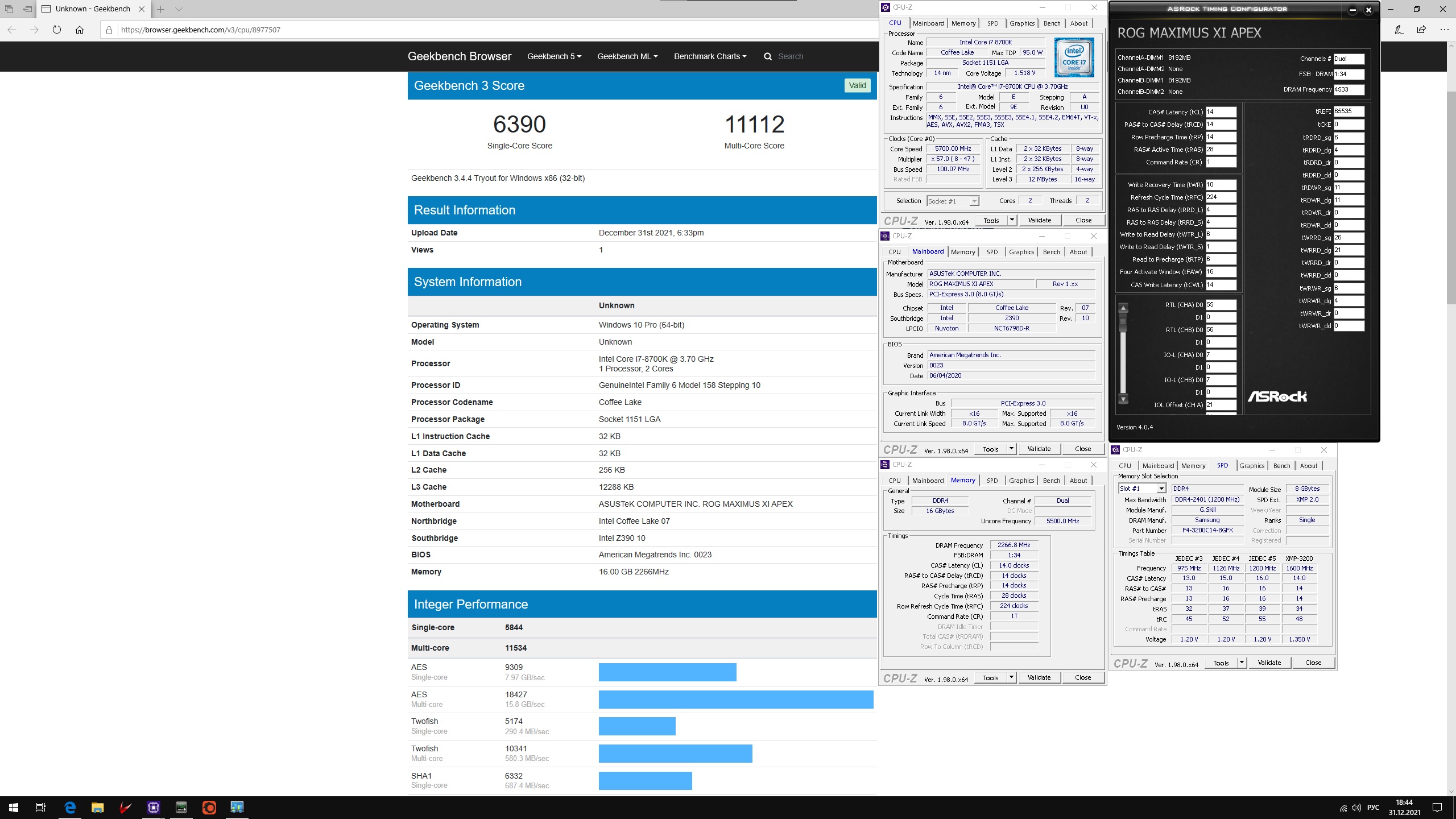Screen dimensions: 1456x819
Task: Click the DRAM Frequency 4533 field
Action: (1349, 89)
